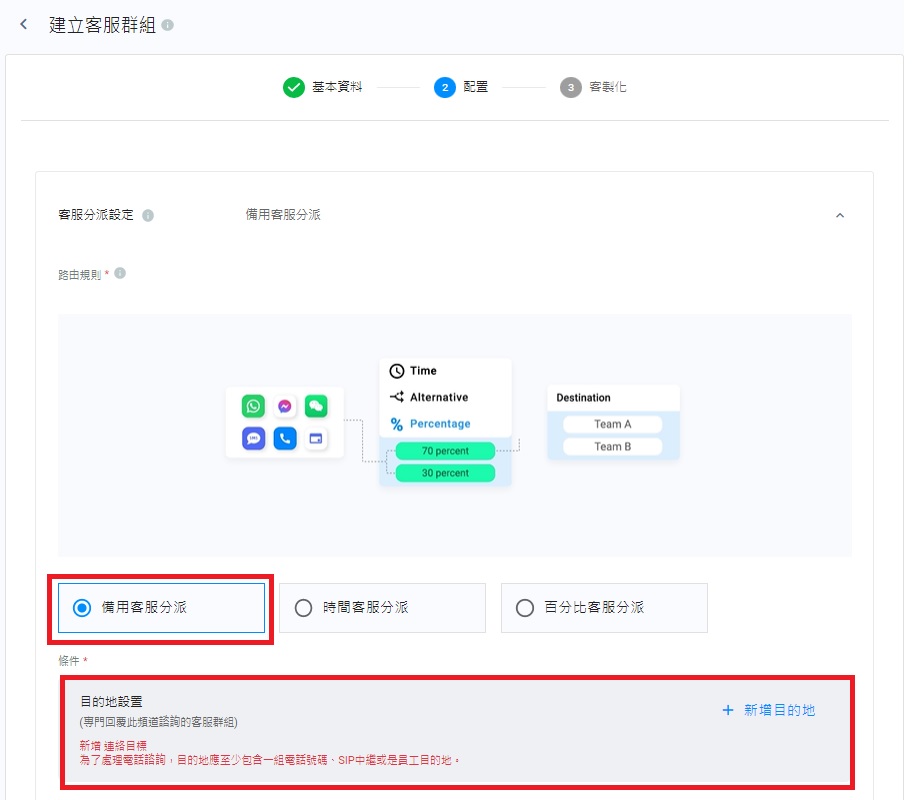
Task: Click blue phone call icon in diagram
Action: click(284, 438)
